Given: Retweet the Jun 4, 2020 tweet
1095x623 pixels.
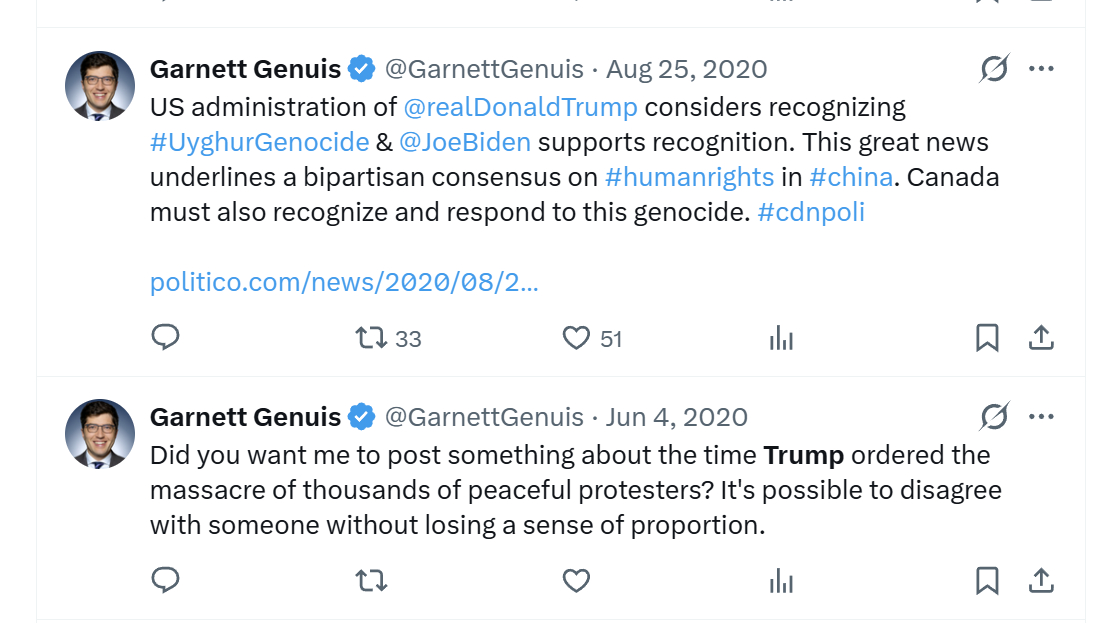Looking at the screenshot, I should tap(372, 580).
